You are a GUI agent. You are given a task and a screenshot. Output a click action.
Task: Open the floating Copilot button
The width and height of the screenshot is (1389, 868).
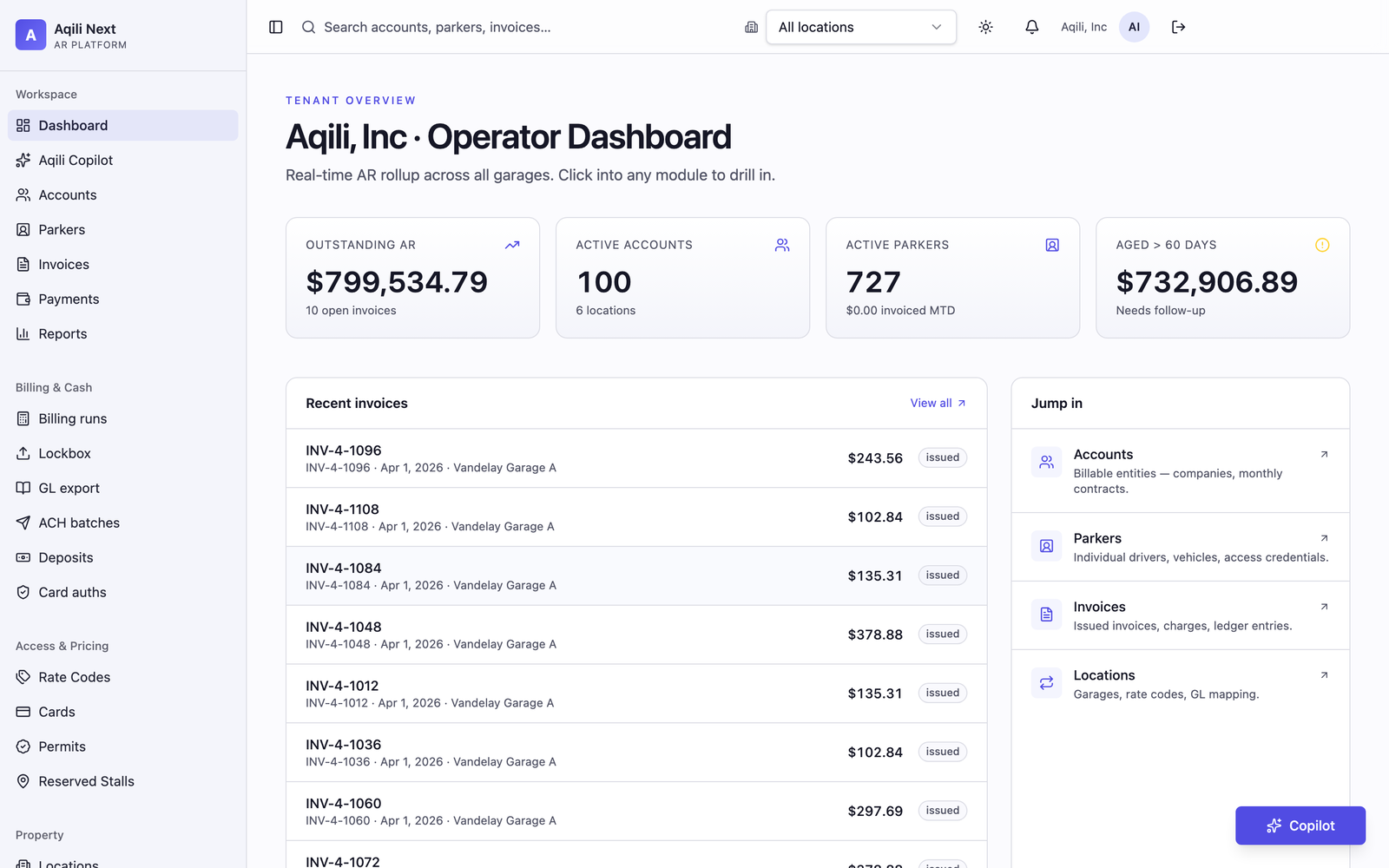point(1300,825)
